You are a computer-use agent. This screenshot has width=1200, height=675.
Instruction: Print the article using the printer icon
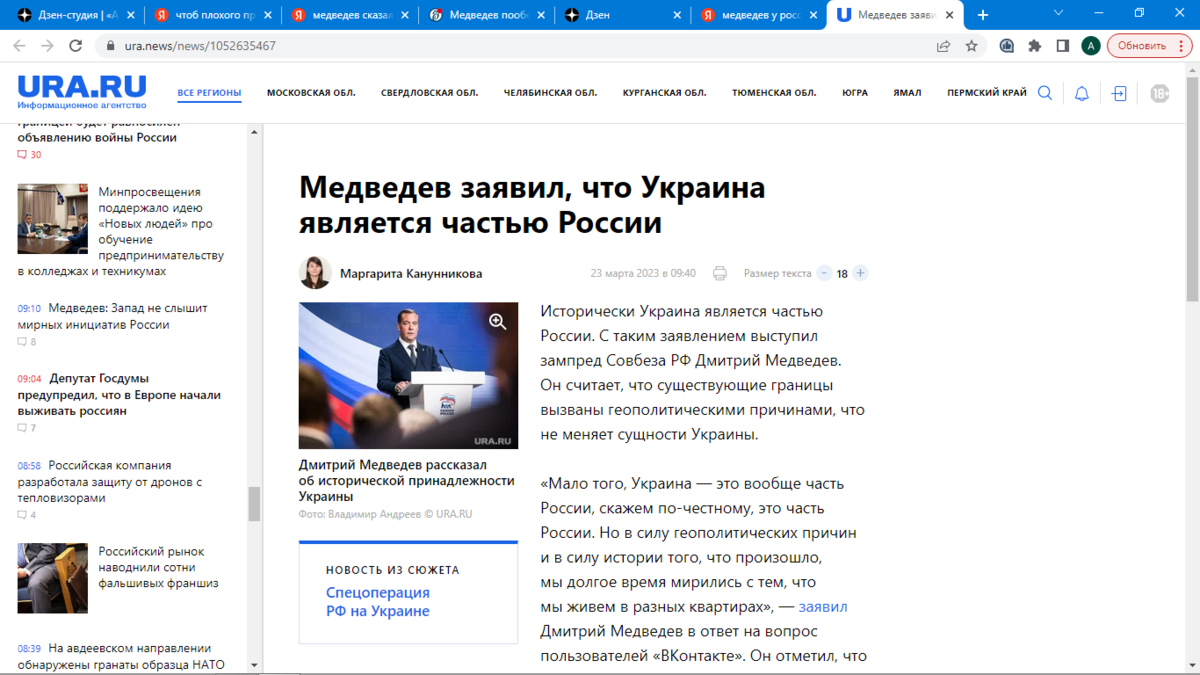(718, 272)
